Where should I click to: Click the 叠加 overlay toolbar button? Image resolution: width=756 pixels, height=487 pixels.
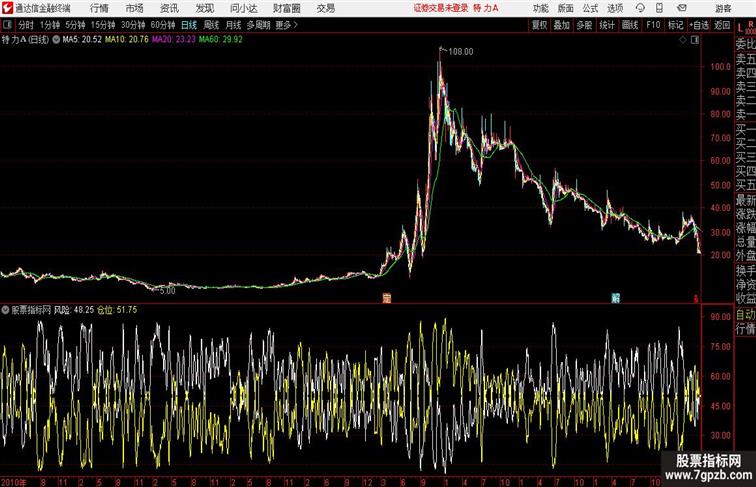coord(562,25)
